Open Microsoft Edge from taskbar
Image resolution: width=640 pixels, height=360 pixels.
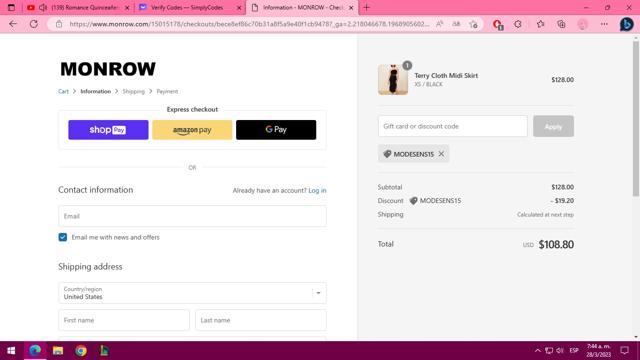(x=35, y=351)
